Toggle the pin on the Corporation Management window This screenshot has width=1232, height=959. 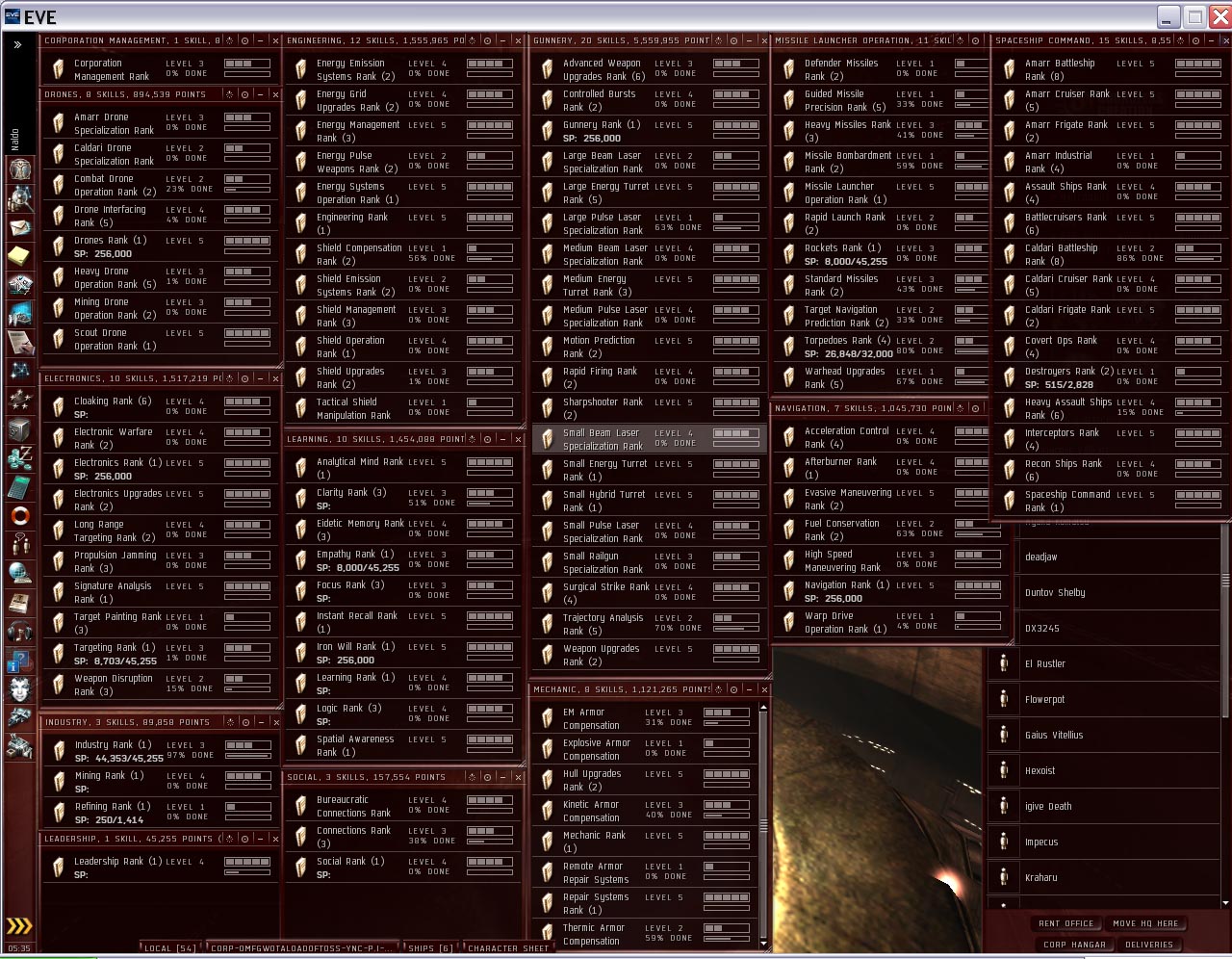(229, 40)
